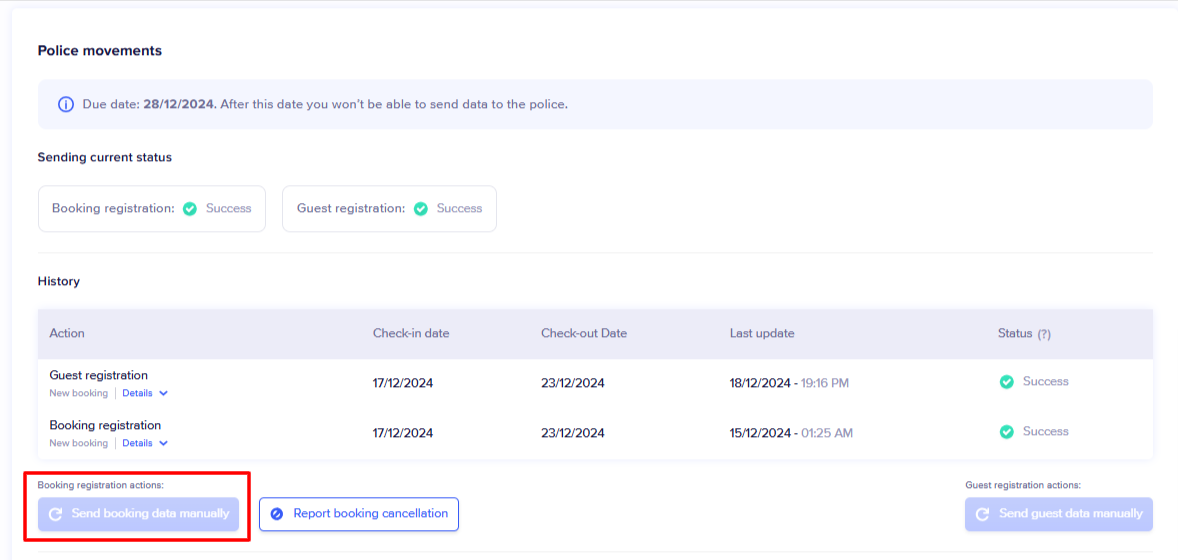Click the Success check icon in the Guest registration row
This screenshot has width=1178, height=560.
click(1007, 382)
